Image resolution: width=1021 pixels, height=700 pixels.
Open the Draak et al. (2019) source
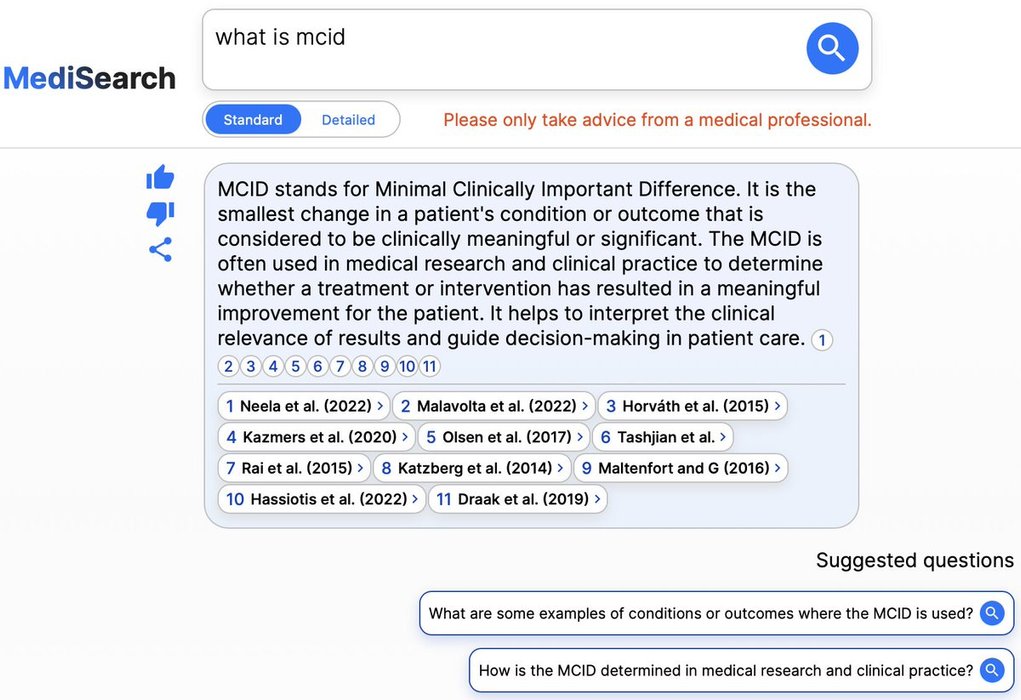[x=518, y=499]
